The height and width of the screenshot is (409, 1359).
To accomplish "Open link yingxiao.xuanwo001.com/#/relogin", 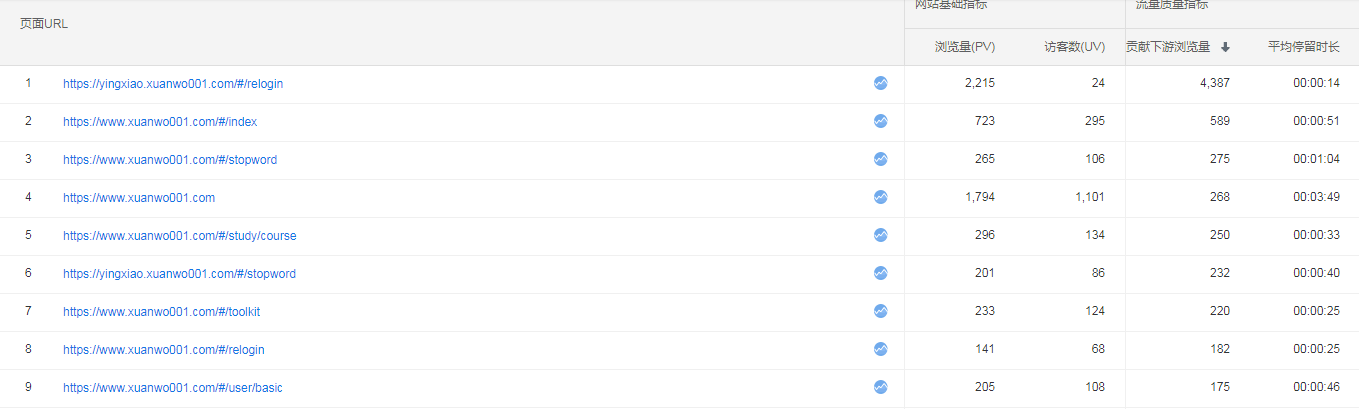I will [173, 84].
